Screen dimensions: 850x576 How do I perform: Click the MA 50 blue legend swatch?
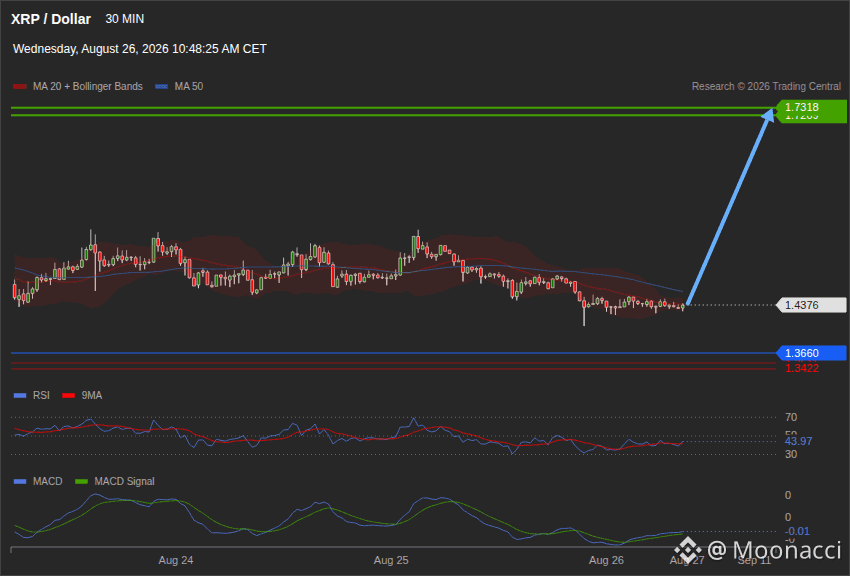point(162,87)
